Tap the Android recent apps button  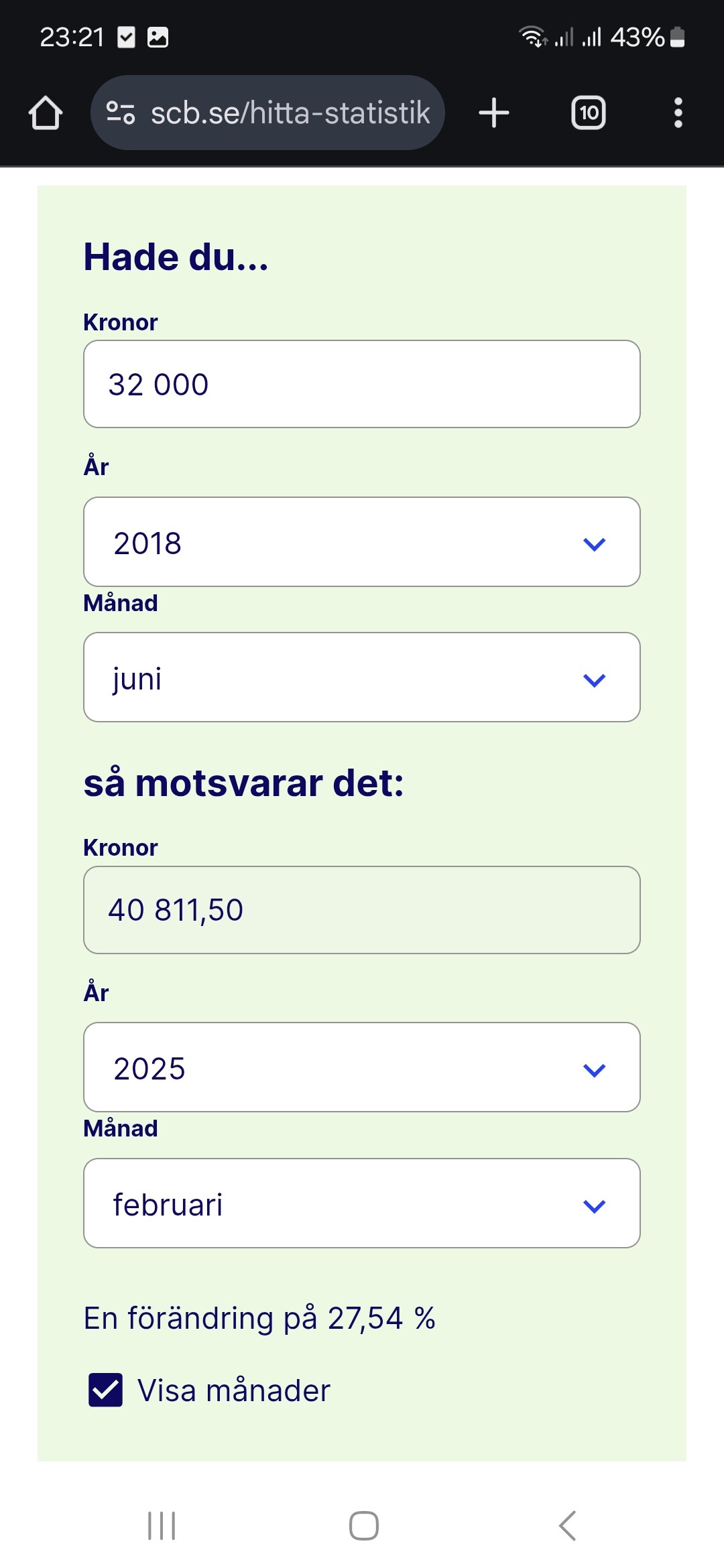pos(162,1526)
